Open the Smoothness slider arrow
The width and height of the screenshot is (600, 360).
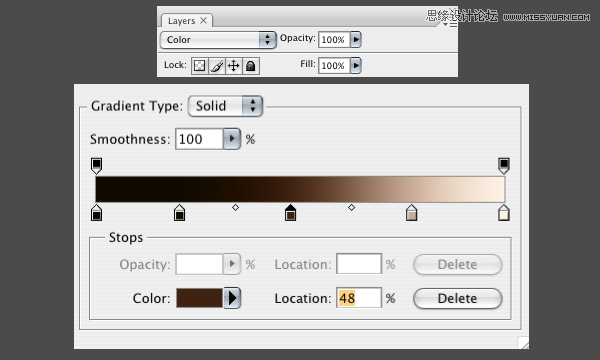(x=232, y=139)
